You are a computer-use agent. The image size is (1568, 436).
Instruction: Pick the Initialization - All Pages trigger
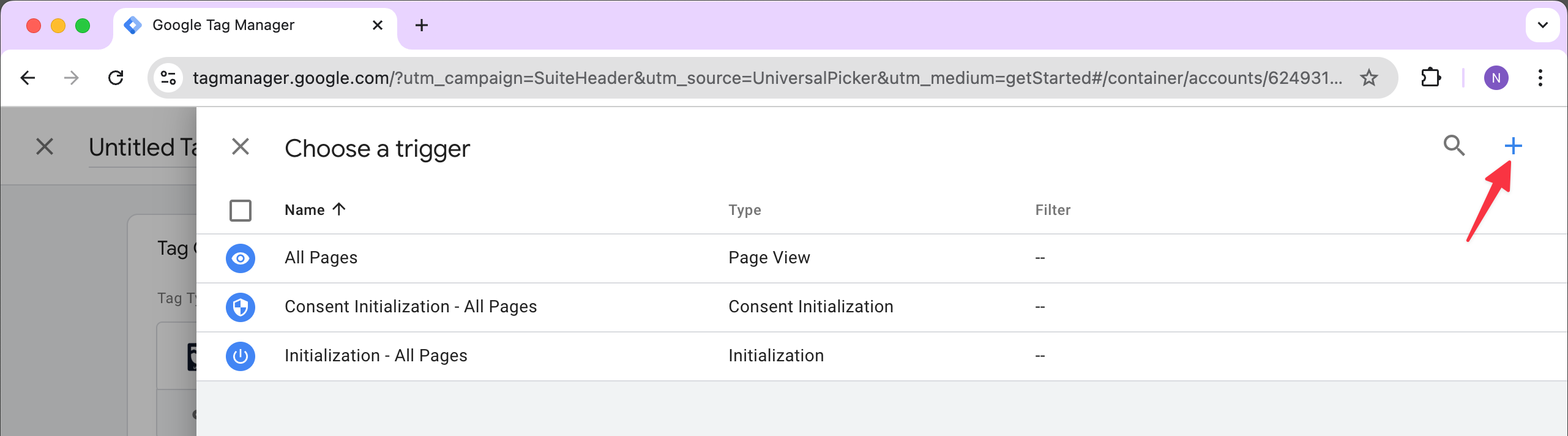(x=376, y=356)
